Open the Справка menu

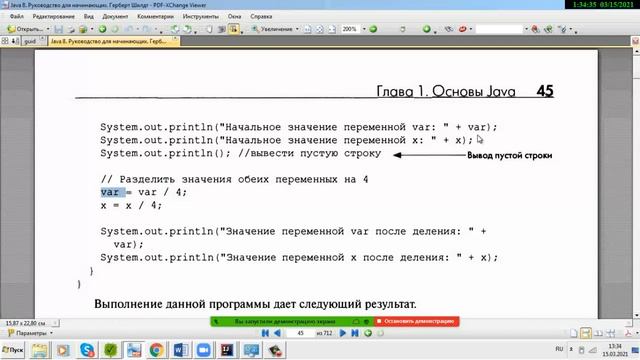tap(261, 16)
